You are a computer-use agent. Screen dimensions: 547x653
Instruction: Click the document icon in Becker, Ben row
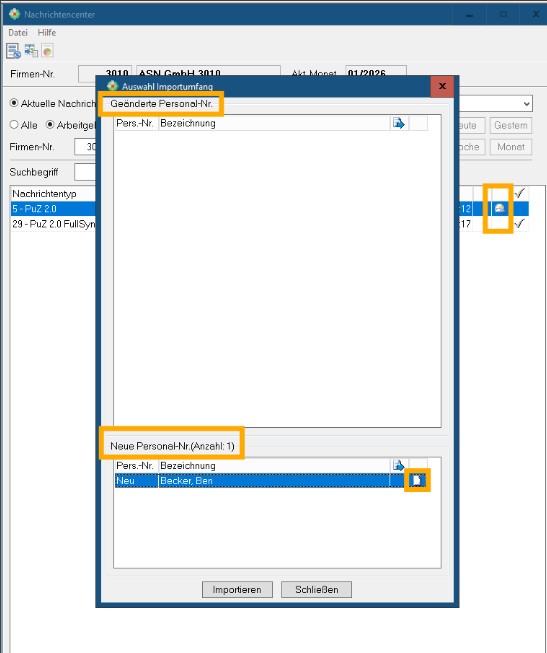[417, 481]
